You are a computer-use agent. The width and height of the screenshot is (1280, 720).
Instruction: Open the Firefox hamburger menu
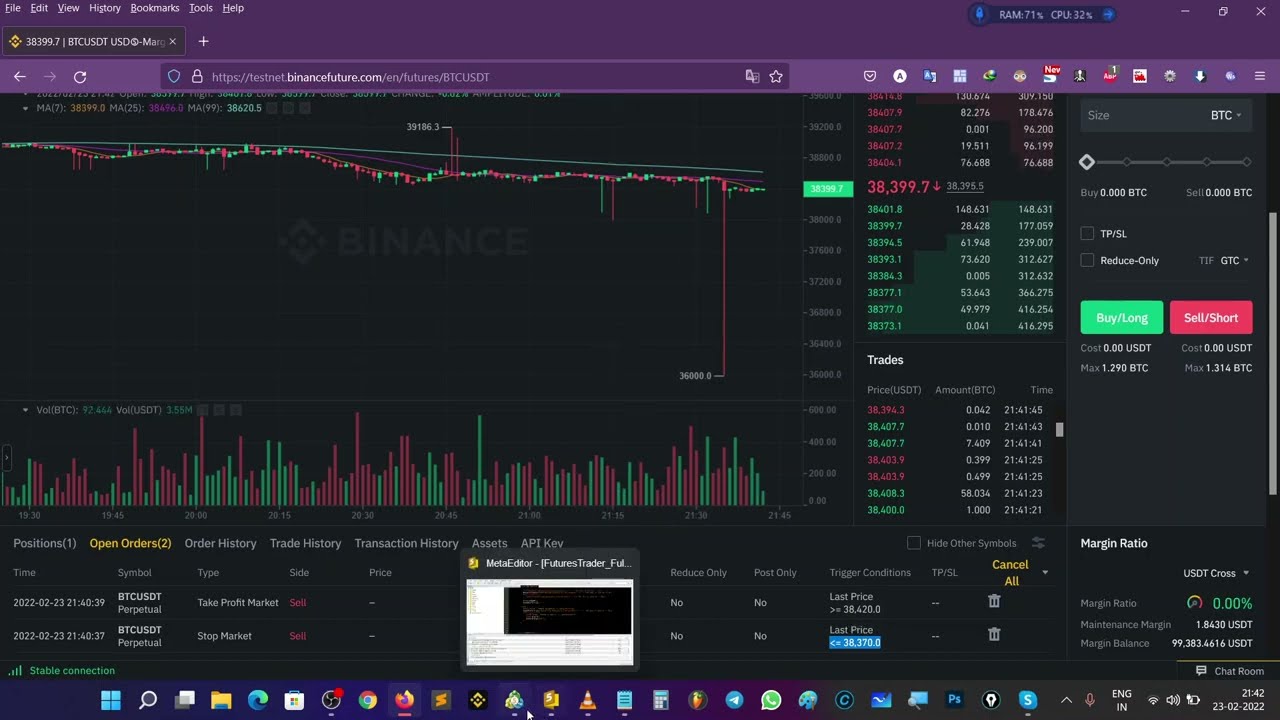point(1260,76)
